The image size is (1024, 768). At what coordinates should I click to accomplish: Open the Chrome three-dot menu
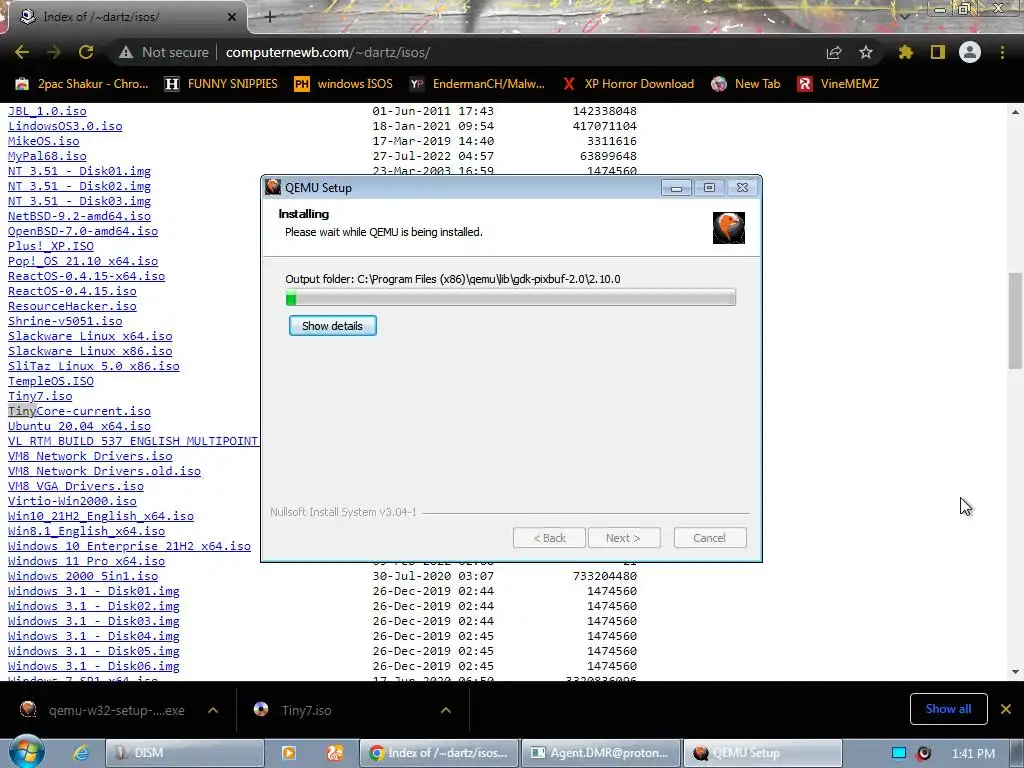(x=1002, y=52)
